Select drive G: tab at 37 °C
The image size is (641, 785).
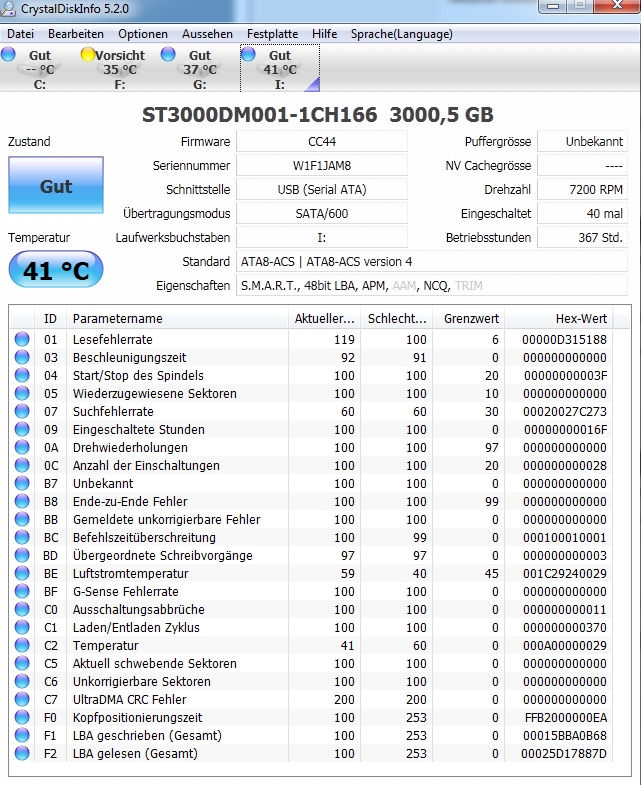click(x=200, y=69)
